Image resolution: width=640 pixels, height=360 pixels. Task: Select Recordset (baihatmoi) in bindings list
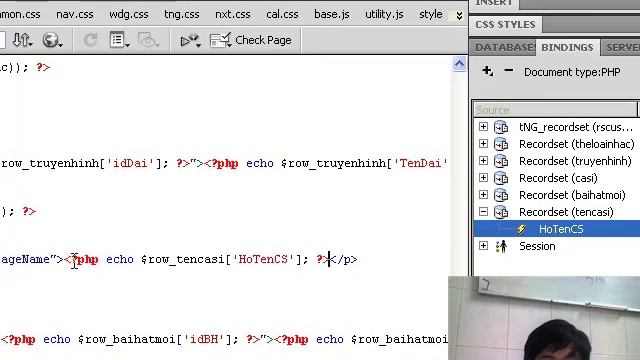click(x=572, y=195)
